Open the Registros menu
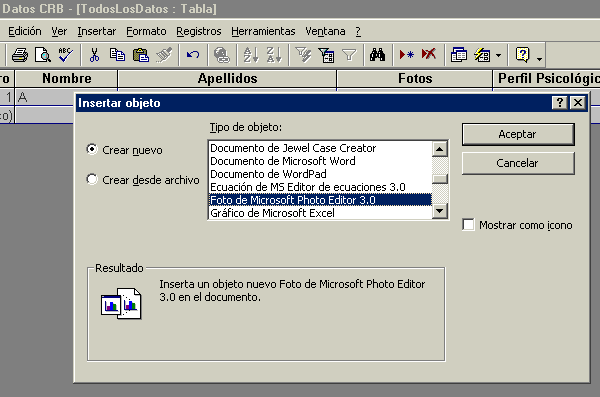The image size is (600, 397). (x=199, y=31)
